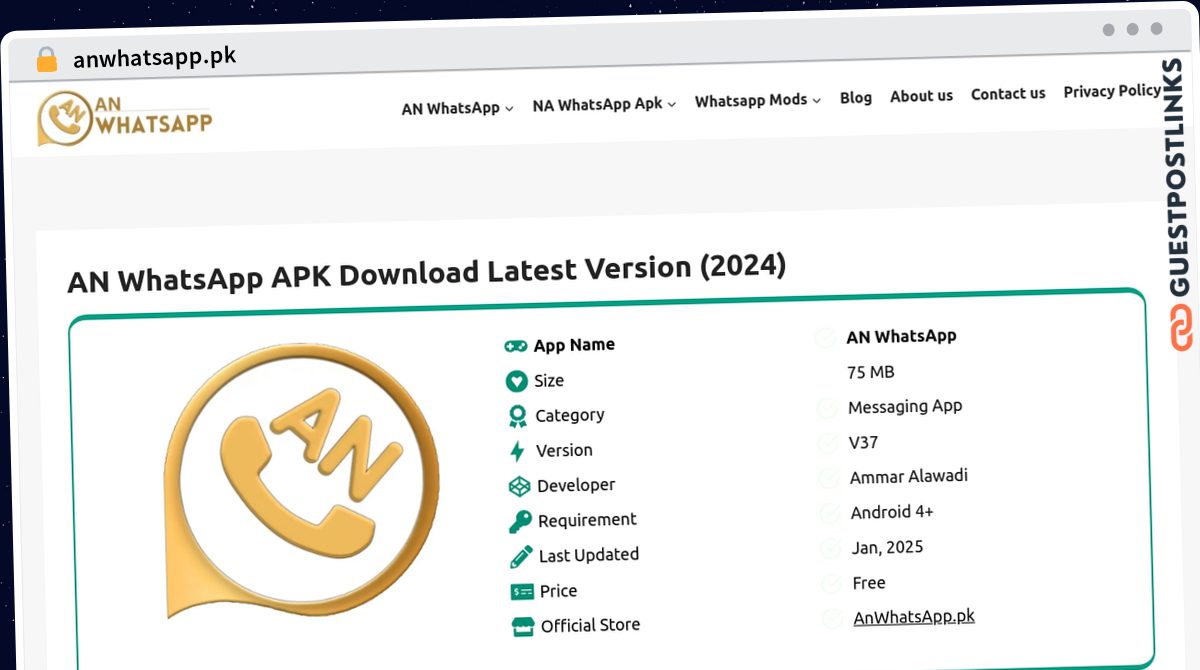Click the lightning bolt icon beside Version
The image size is (1200, 670).
[517, 451]
